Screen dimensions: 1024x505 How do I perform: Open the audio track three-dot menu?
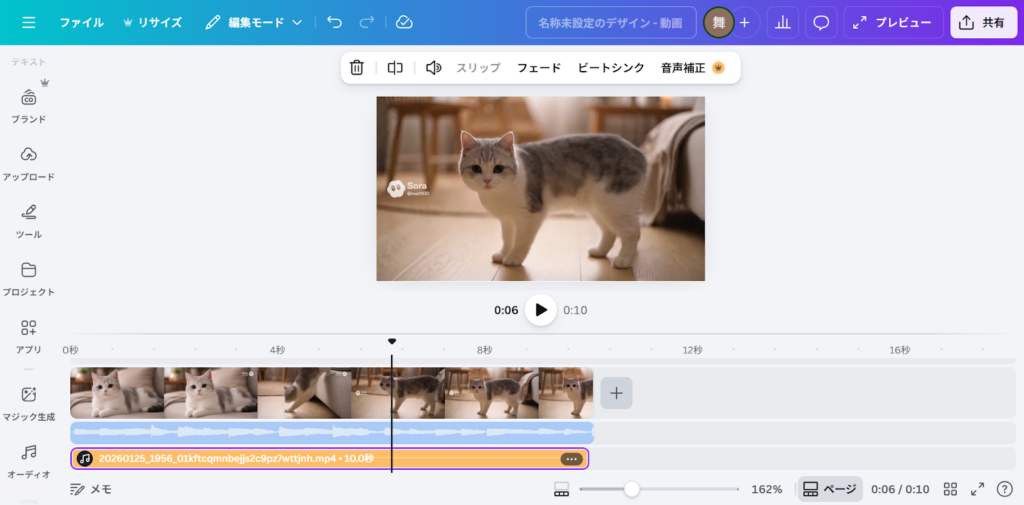[571, 459]
